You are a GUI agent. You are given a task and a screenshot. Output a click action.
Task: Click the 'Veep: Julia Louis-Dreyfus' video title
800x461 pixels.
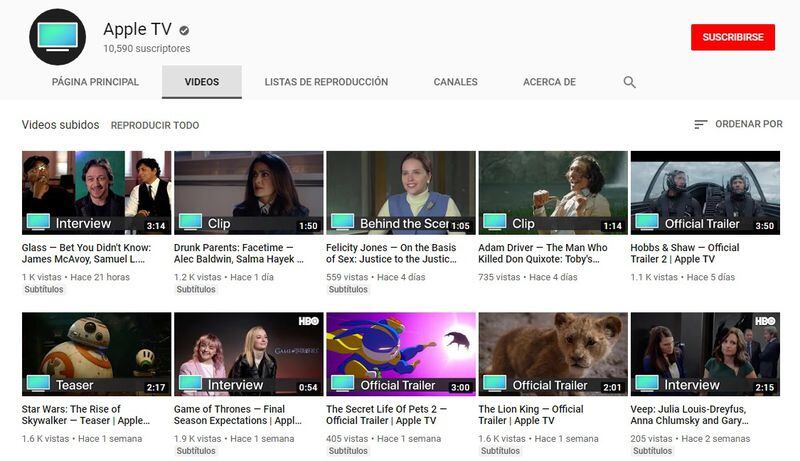click(689, 415)
